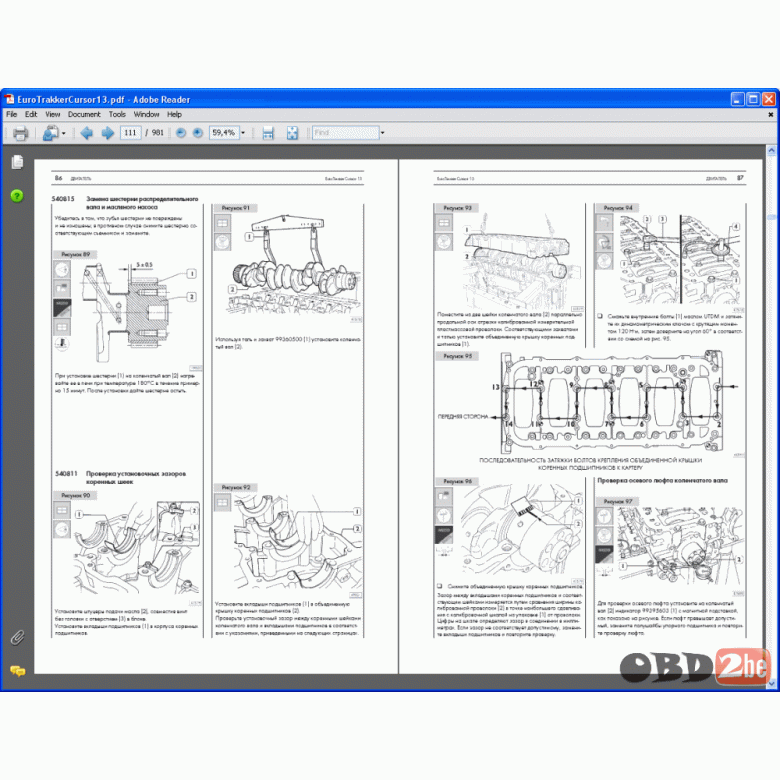Close the document with the menu bar X
Screen dimensions: 780x780
771,114
